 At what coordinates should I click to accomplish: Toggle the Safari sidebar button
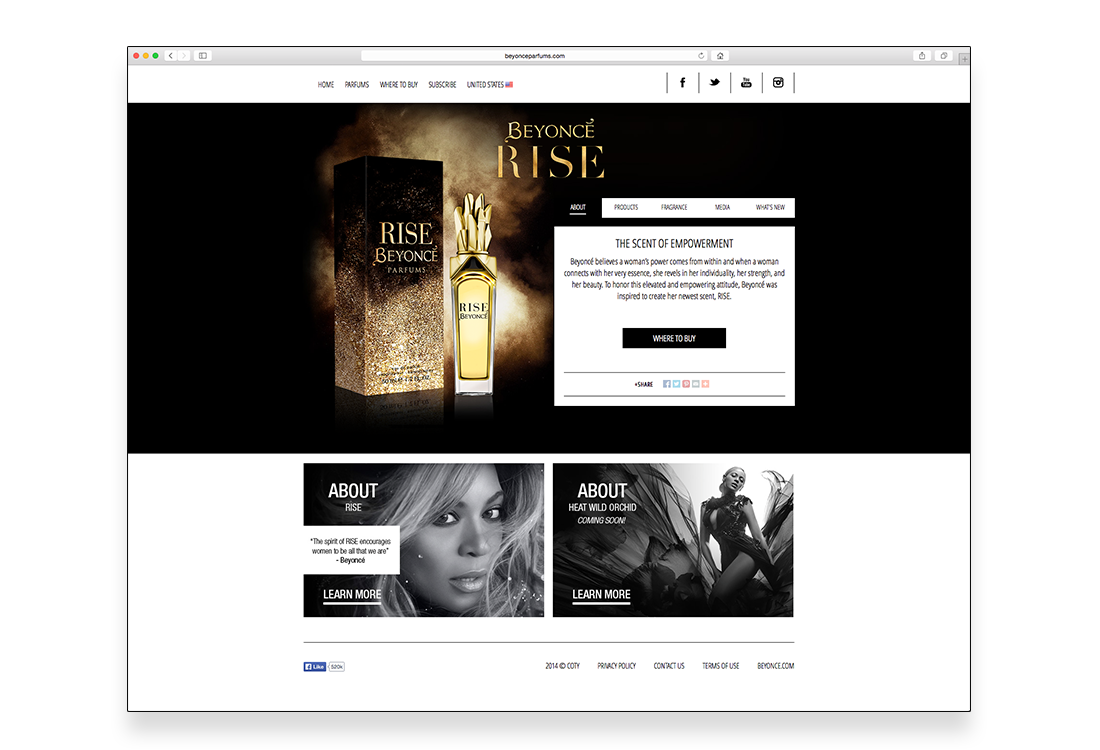click(203, 55)
